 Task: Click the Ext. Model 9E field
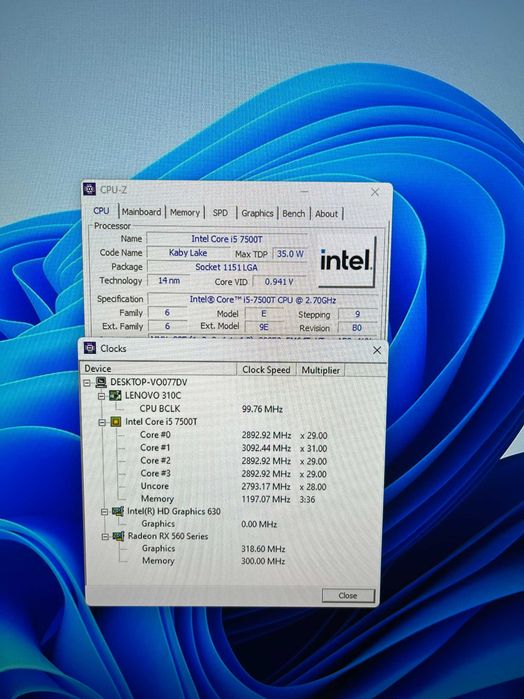tap(264, 327)
